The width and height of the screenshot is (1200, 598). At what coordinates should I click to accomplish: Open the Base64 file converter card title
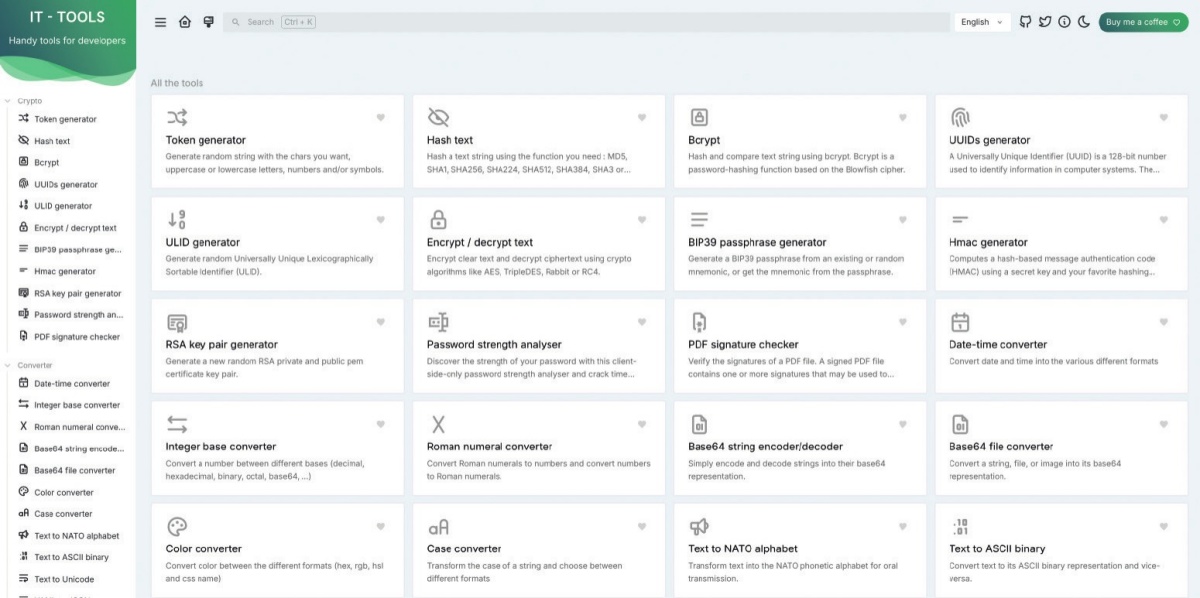1001,446
